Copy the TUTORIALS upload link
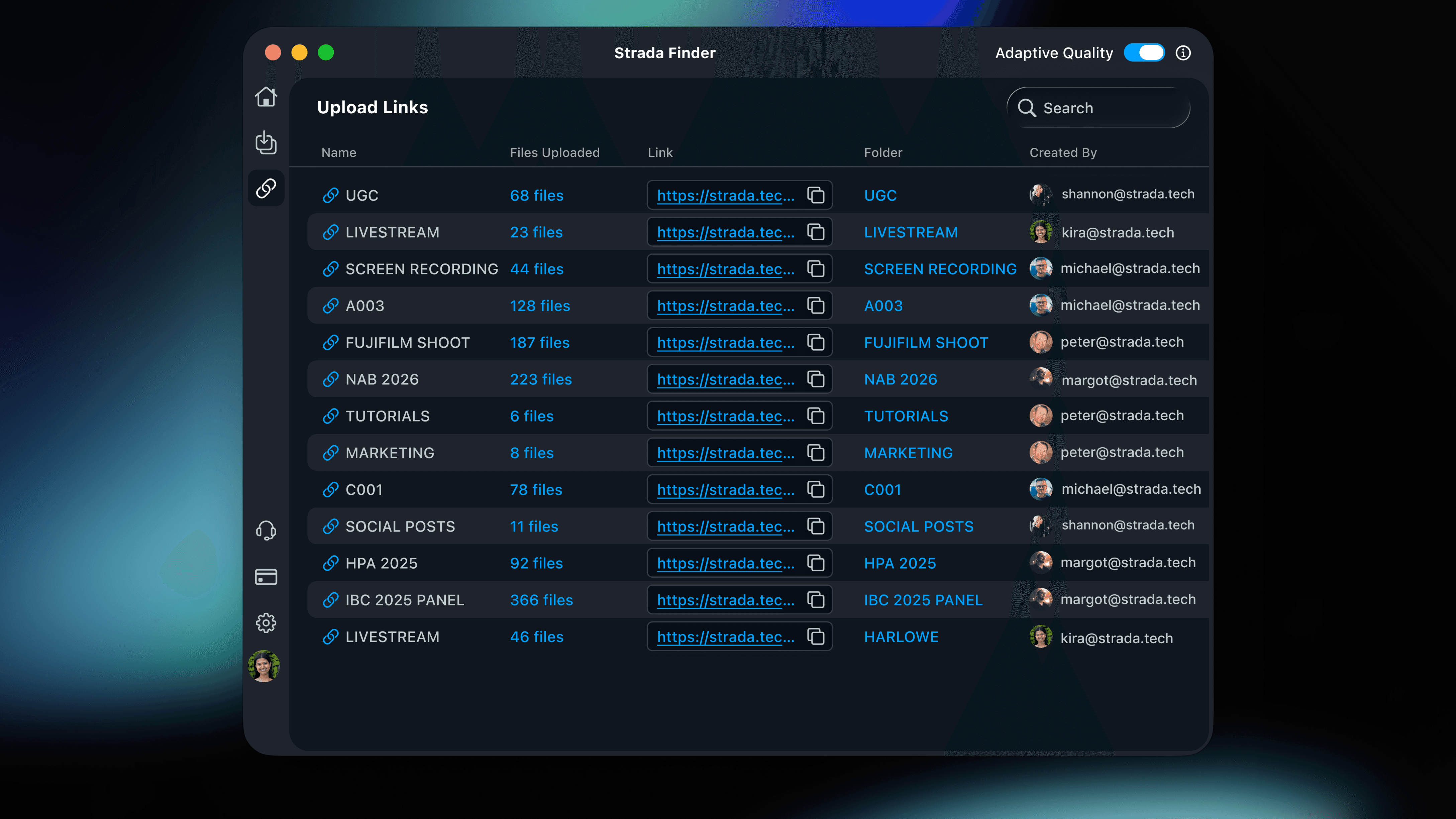Viewport: 1456px width, 819px height. click(x=816, y=416)
